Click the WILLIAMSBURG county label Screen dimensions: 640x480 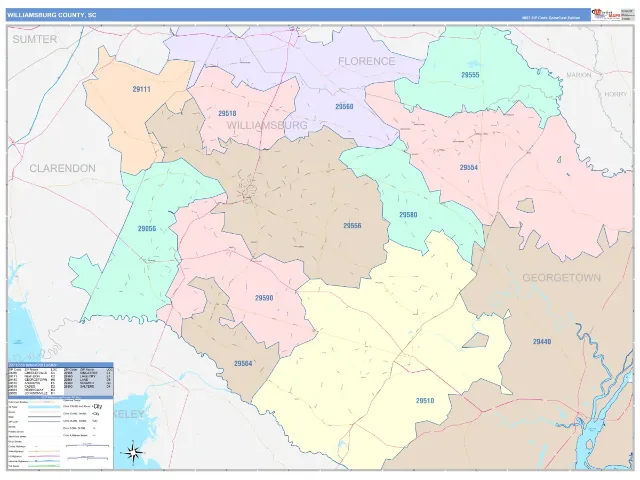pyautogui.click(x=267, y=125)
